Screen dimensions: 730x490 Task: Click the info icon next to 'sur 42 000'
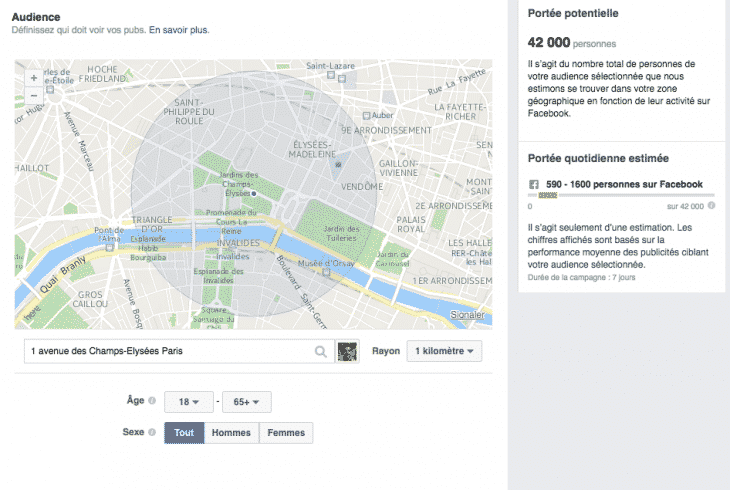(711, 205)
